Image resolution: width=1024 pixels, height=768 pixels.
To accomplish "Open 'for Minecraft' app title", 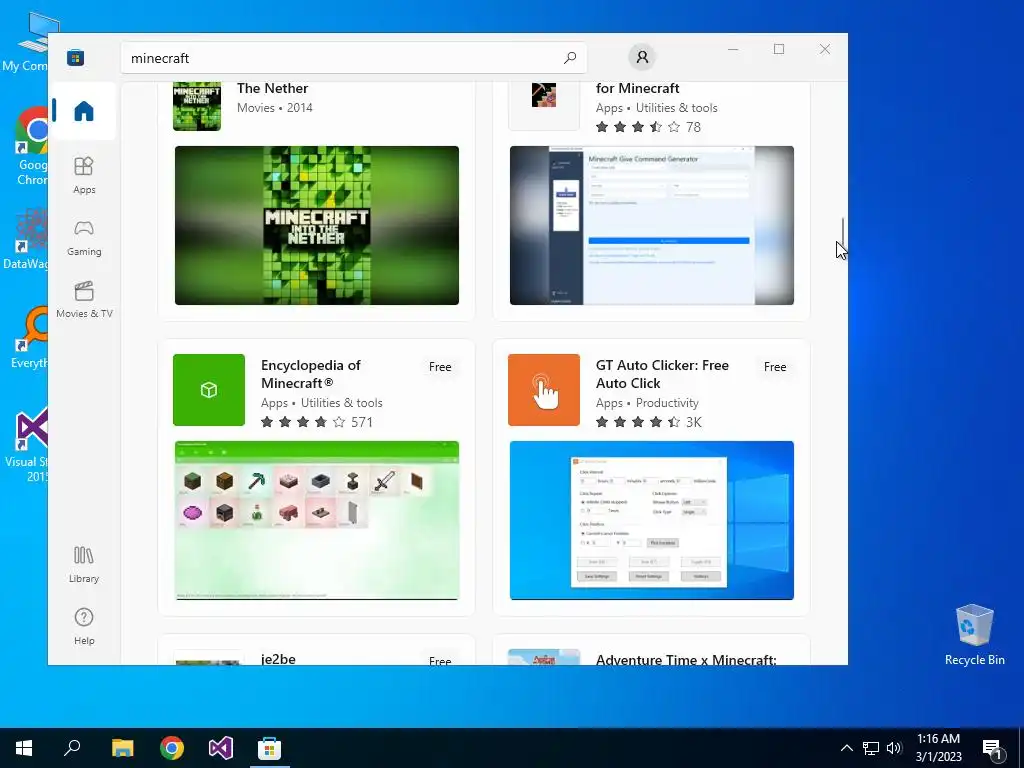I will pyautogui.click(x=637, y=88).
